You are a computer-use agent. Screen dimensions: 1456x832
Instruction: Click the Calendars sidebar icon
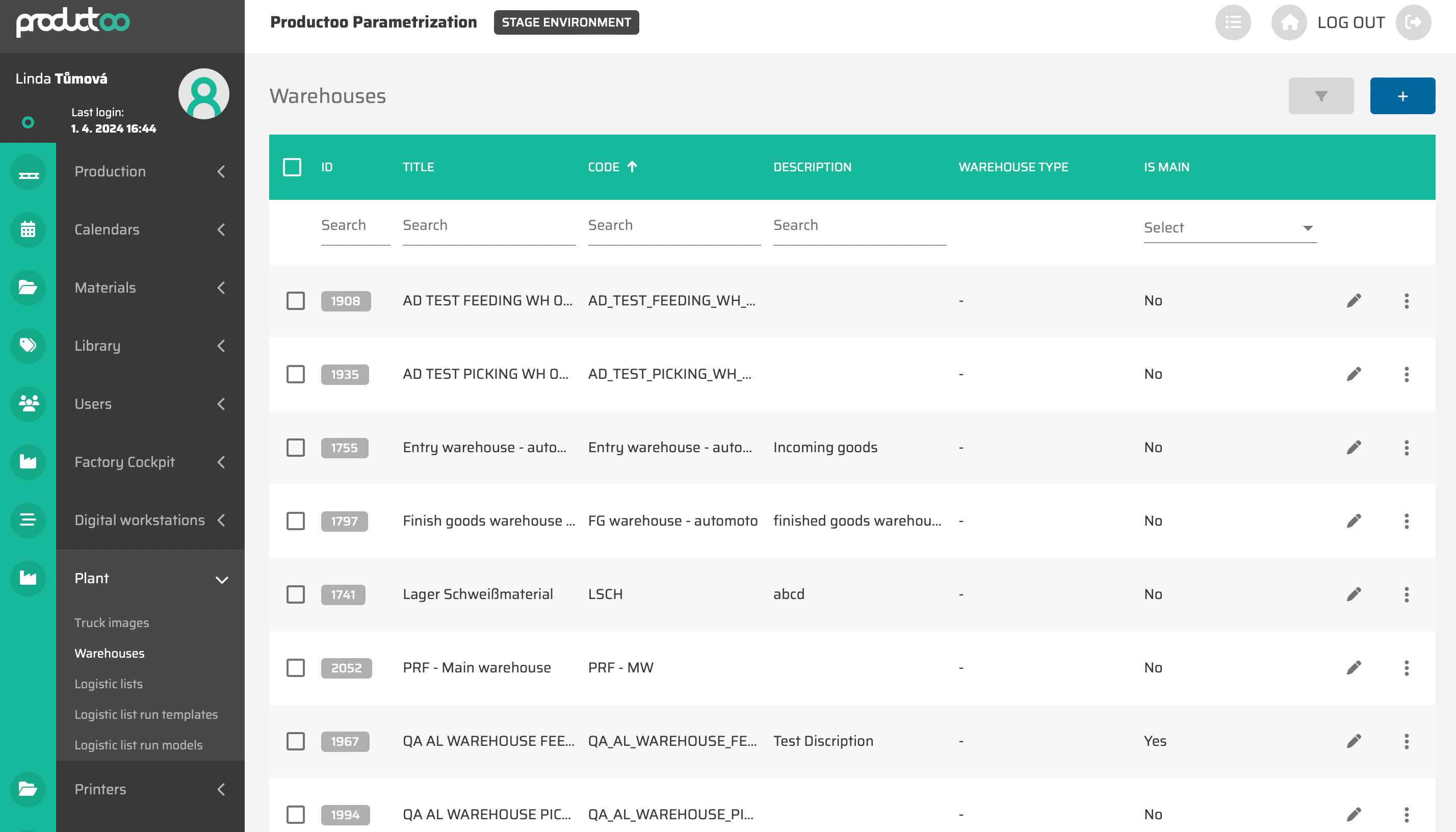coord(28,230)
